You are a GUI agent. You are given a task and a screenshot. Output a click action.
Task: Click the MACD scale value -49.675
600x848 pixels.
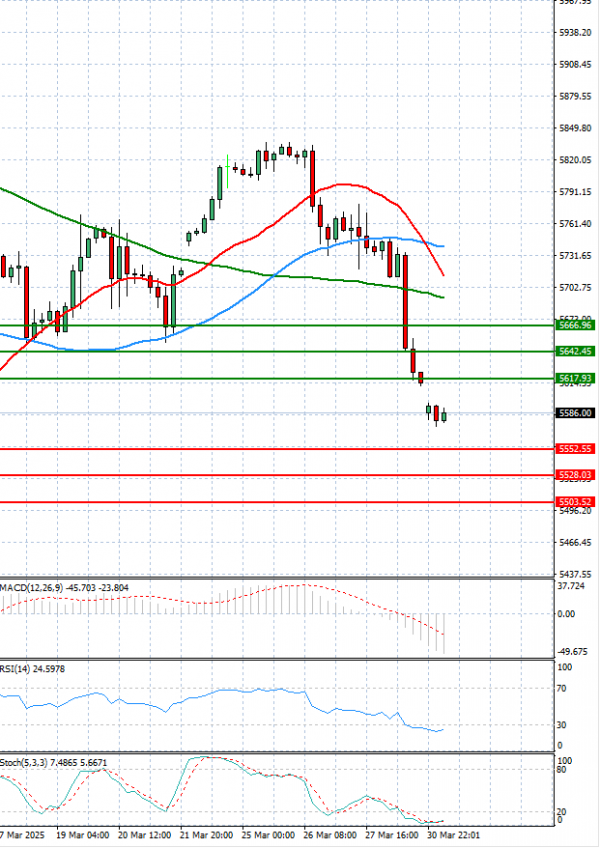[x=572, y=652]
